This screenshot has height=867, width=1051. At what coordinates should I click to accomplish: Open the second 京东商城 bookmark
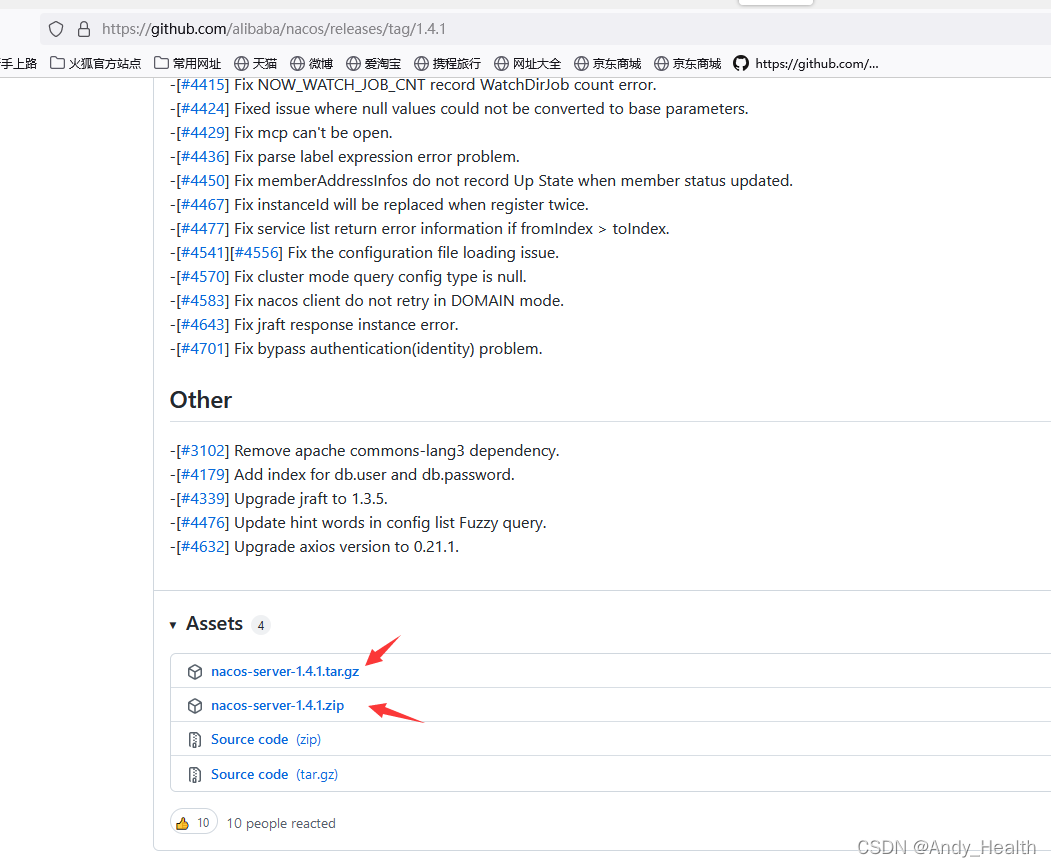[688, 64]
